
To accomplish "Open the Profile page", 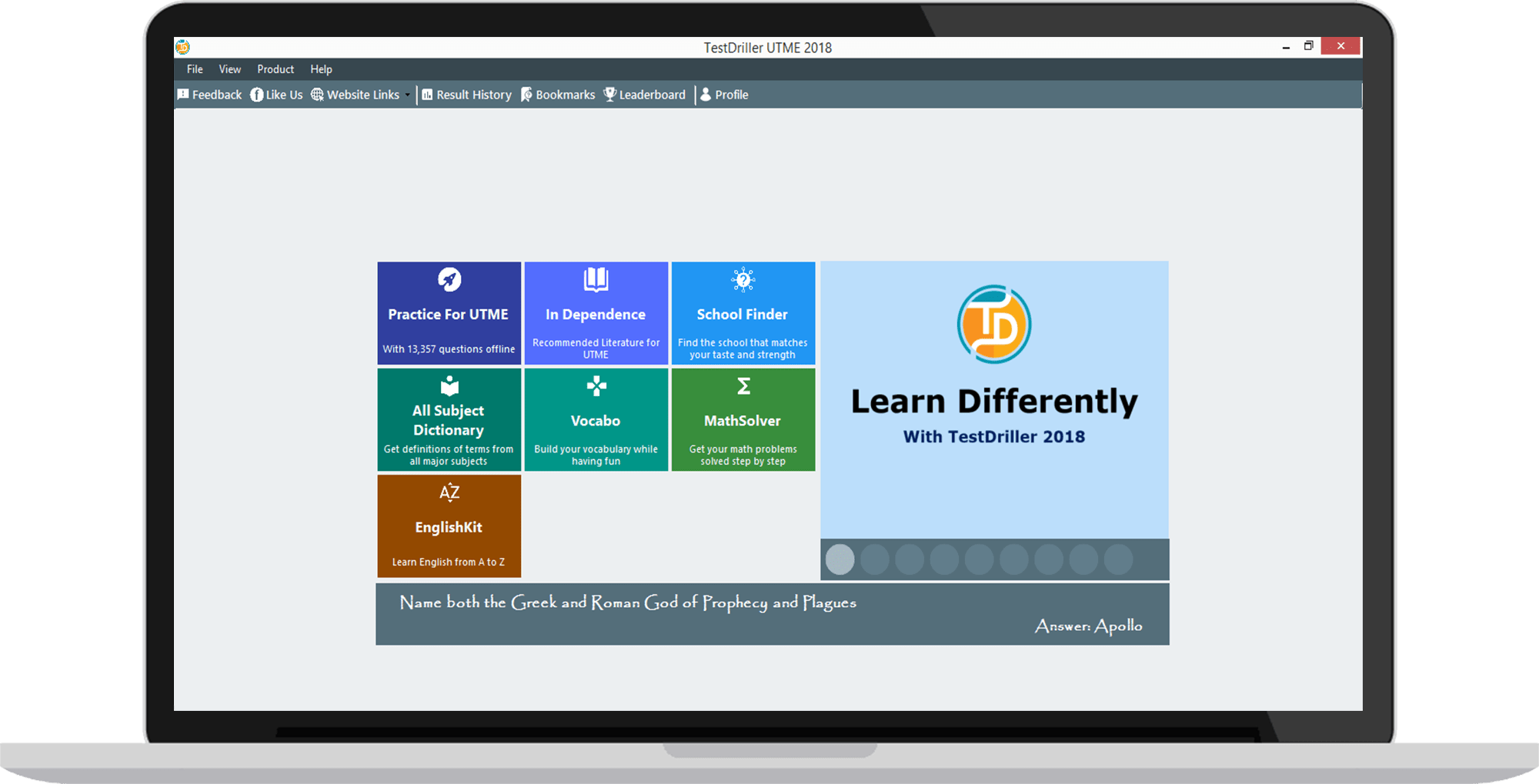I will [x=732, y=95].
